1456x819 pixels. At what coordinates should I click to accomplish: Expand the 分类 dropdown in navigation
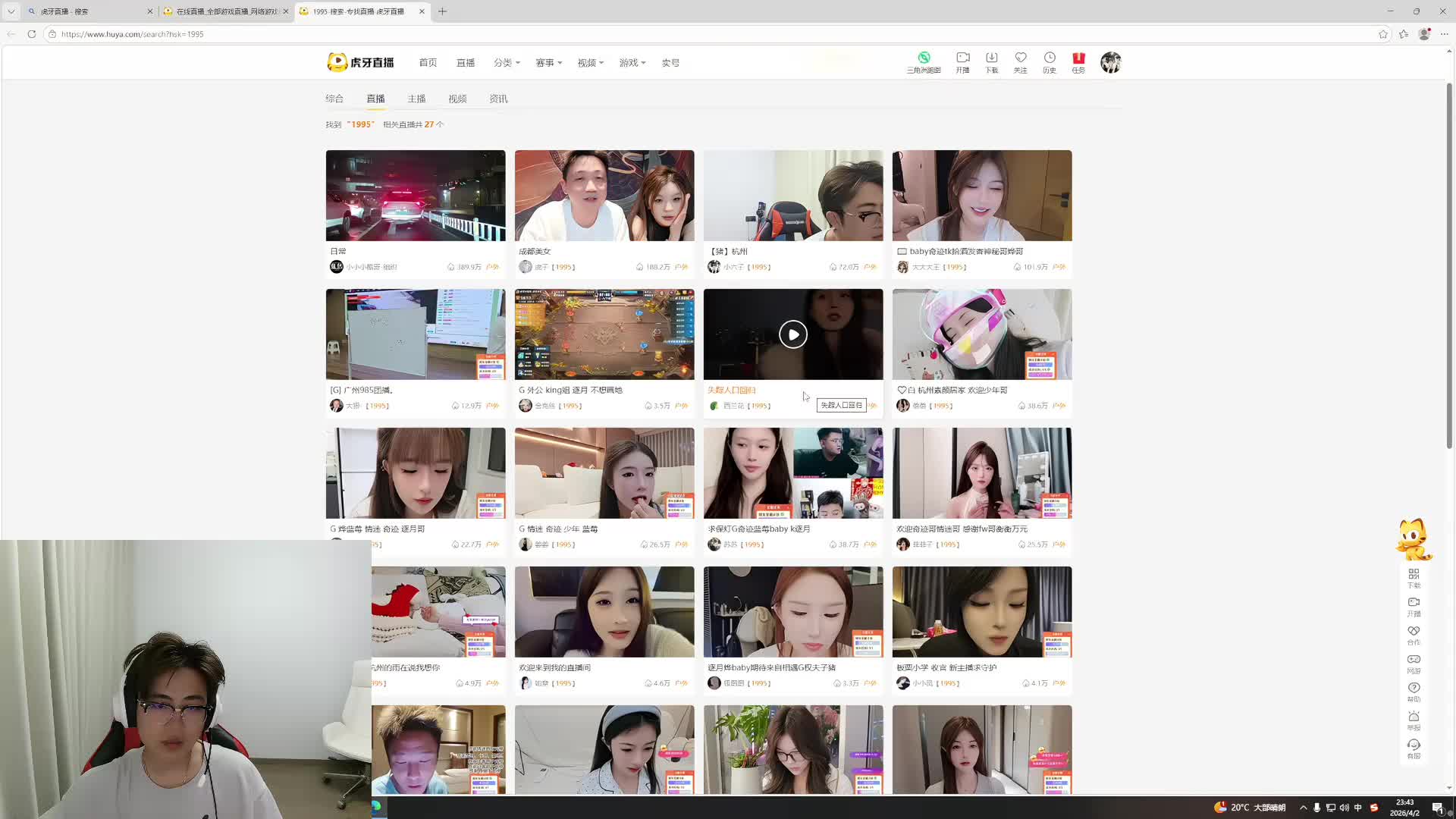click(x=507, y=63)
